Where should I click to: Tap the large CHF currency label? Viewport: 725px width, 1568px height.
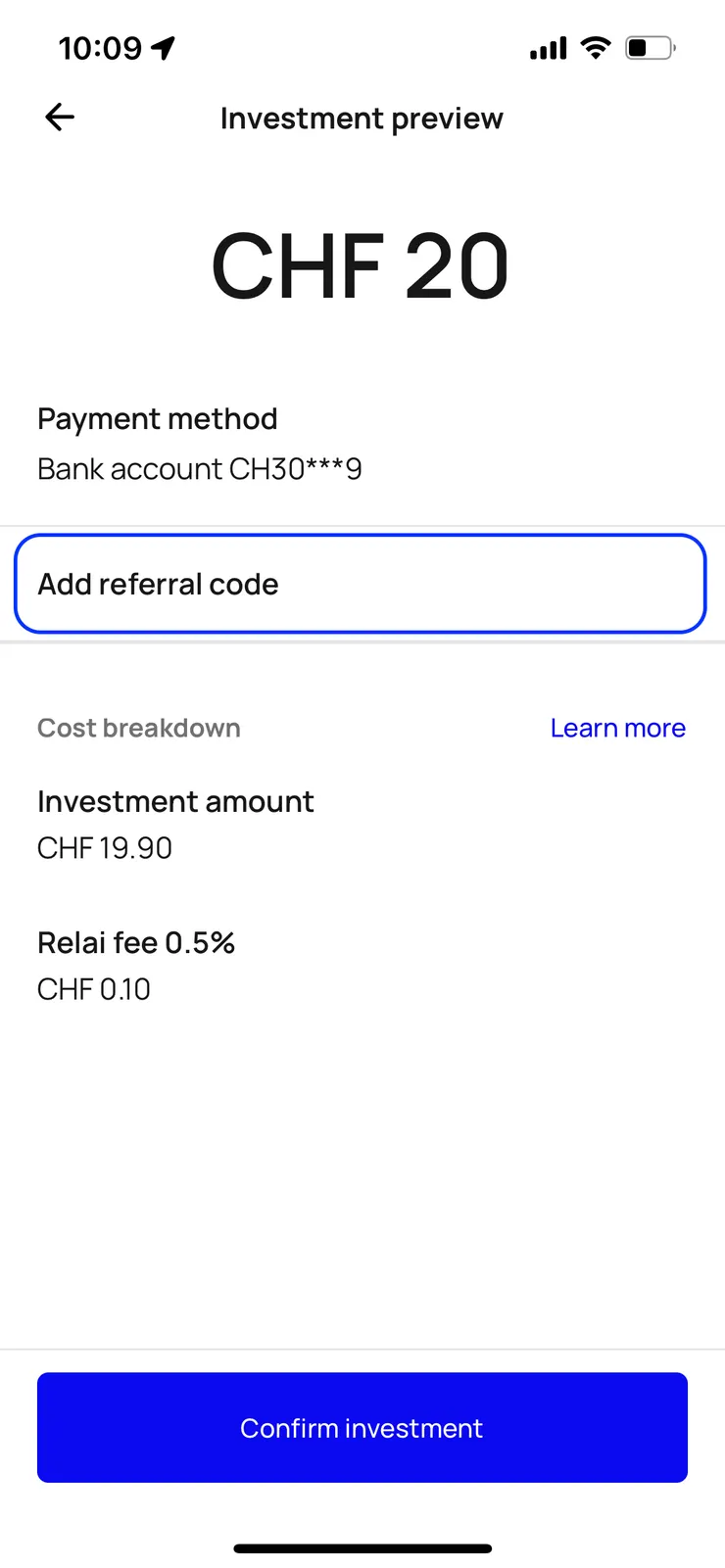[297, 266]
